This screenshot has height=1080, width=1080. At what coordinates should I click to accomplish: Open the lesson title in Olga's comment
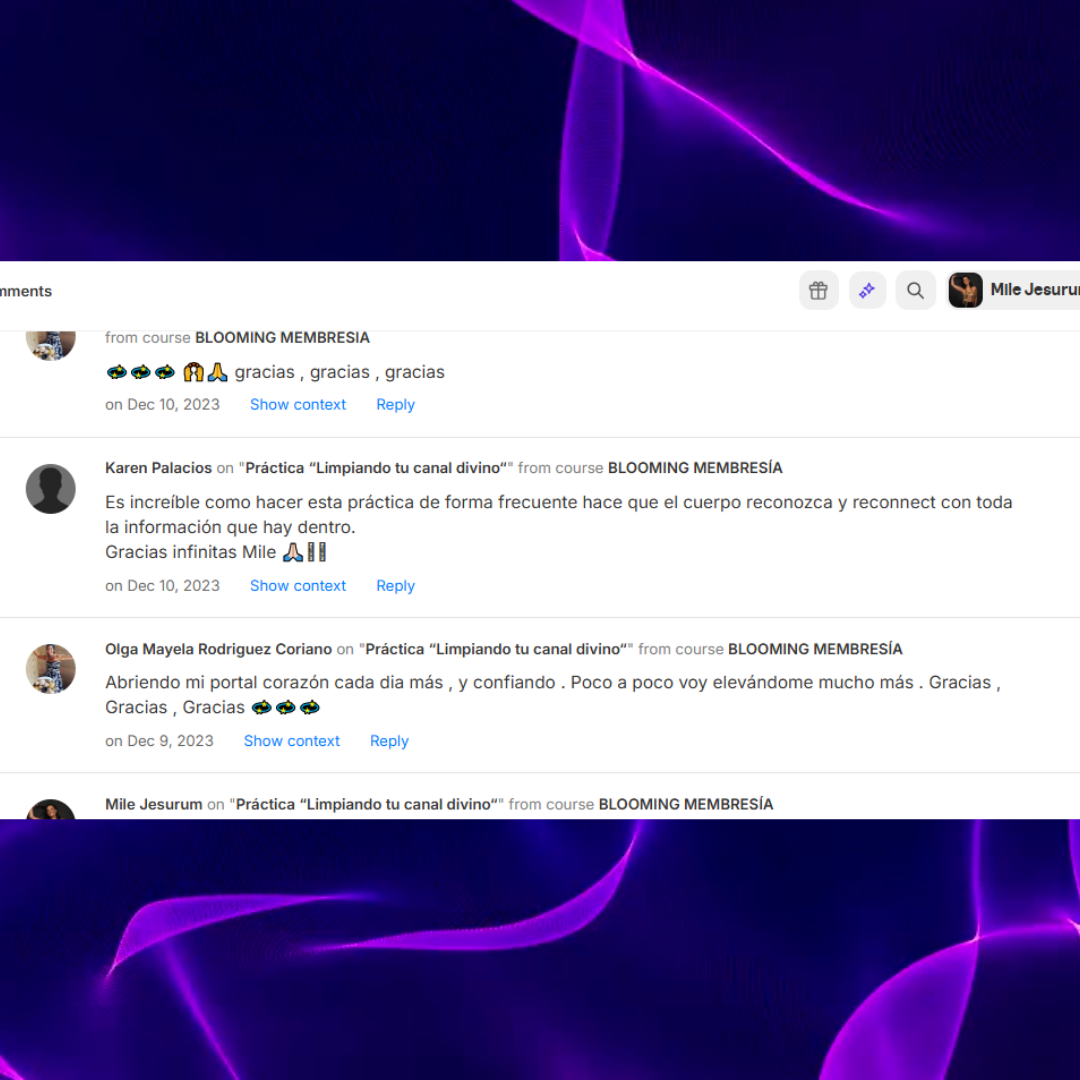496,650
